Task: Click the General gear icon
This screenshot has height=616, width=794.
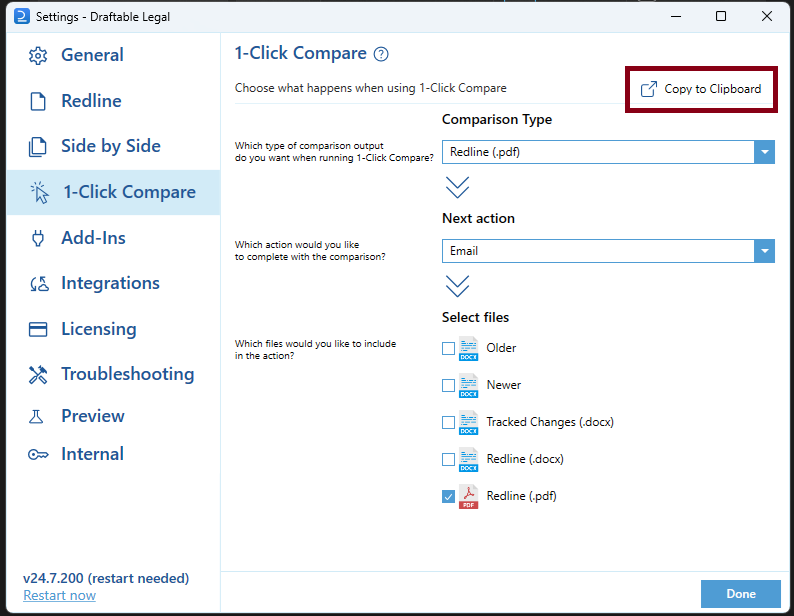Action: [x=38, y=56]
